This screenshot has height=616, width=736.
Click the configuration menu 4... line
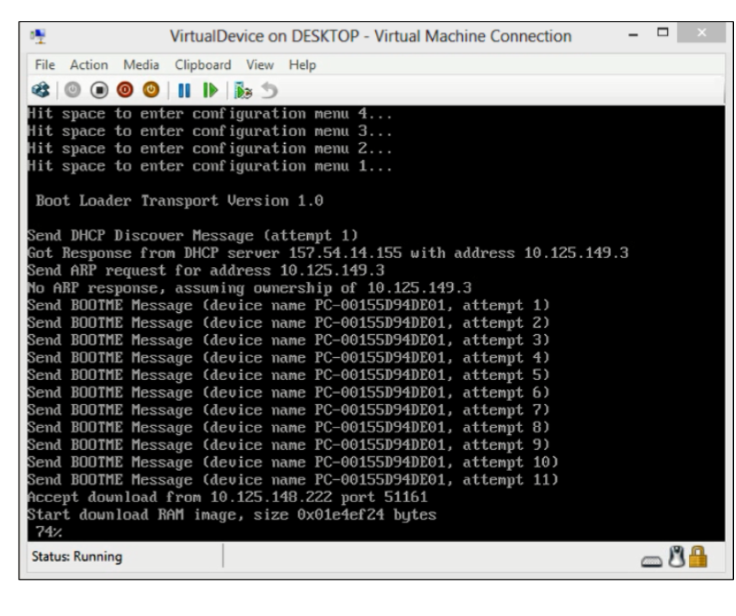coord(210,114)
